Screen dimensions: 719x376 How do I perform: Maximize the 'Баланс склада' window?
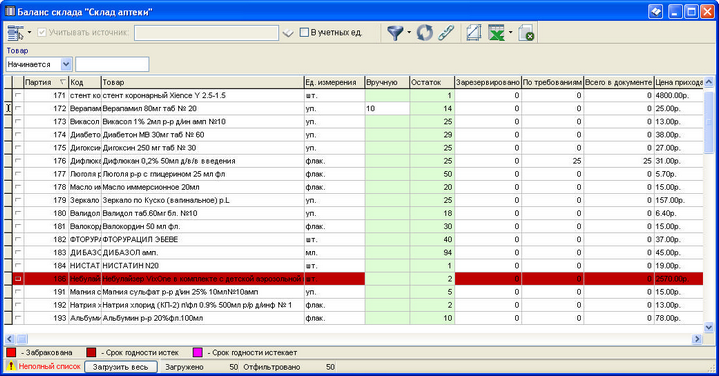[691, 11]
